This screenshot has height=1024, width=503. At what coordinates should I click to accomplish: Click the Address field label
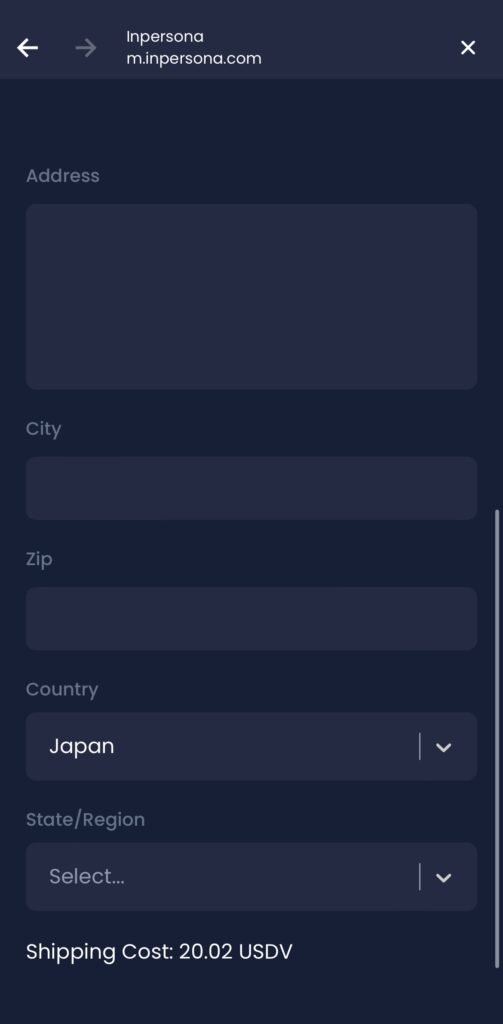click(63, 176)
